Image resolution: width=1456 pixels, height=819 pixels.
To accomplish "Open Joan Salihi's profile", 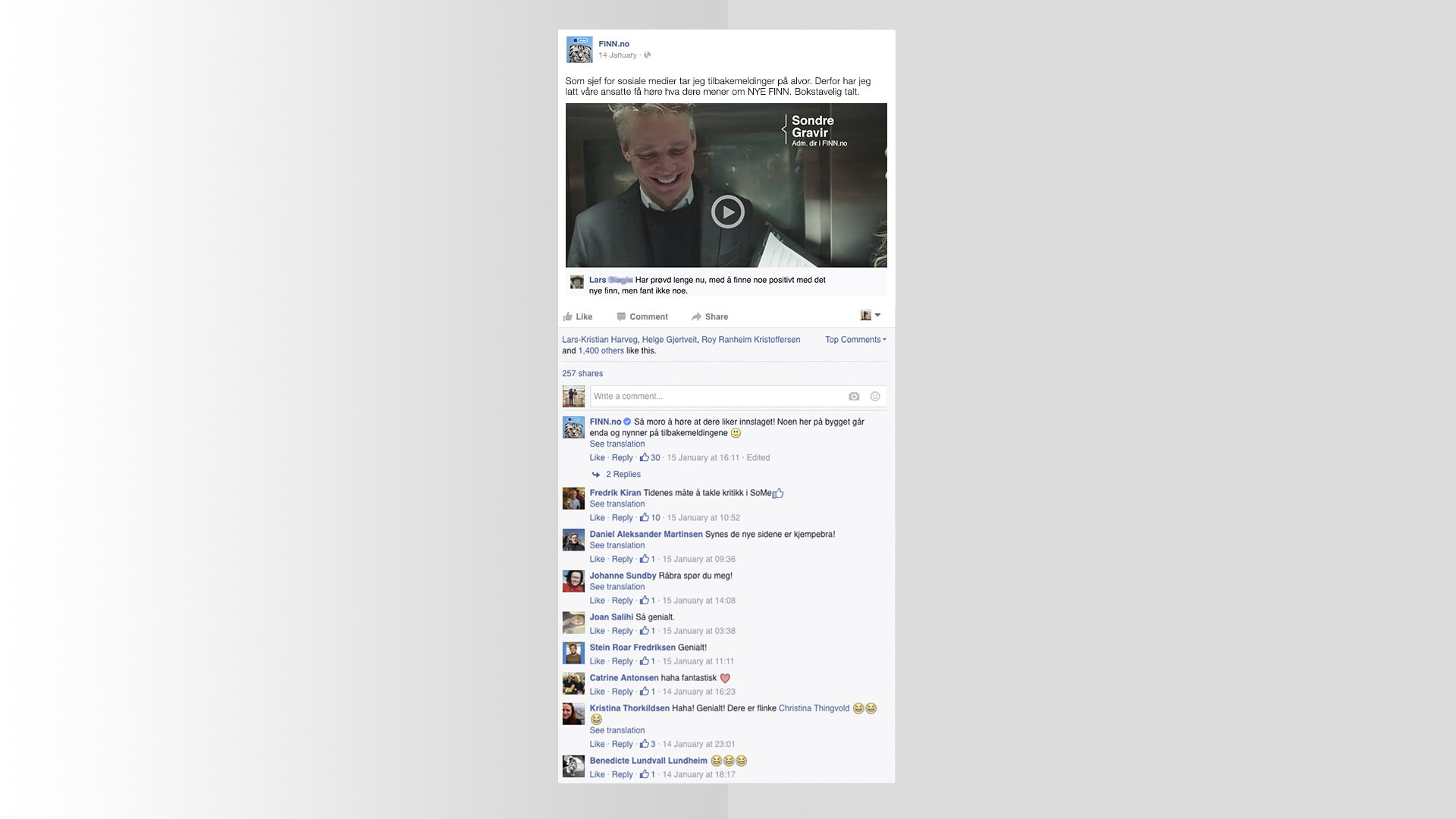I will pyautogui.click(x=611, y=617).
